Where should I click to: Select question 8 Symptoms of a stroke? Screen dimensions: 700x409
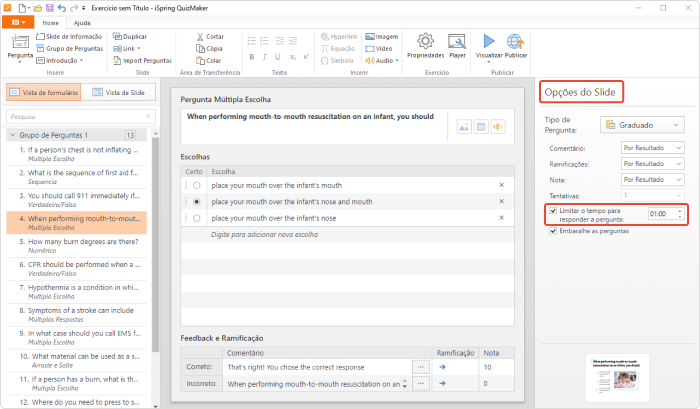click(x=76, y=314)
